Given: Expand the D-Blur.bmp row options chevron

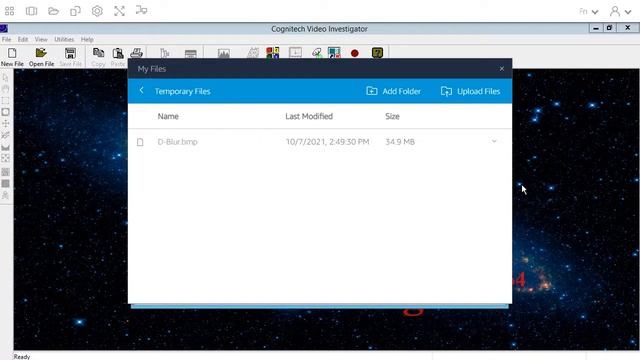Looking at the screenshot, I should click(x=494, y=141).
